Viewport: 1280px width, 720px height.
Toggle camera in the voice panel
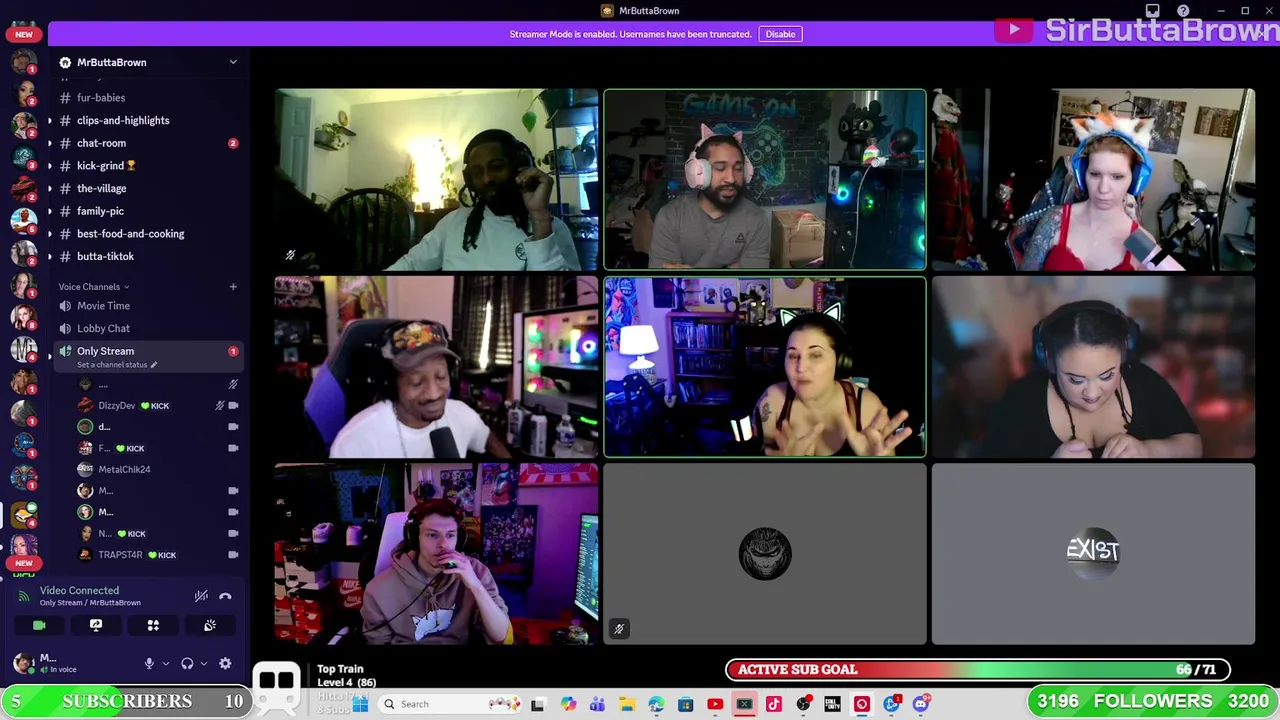click(39, 625)
